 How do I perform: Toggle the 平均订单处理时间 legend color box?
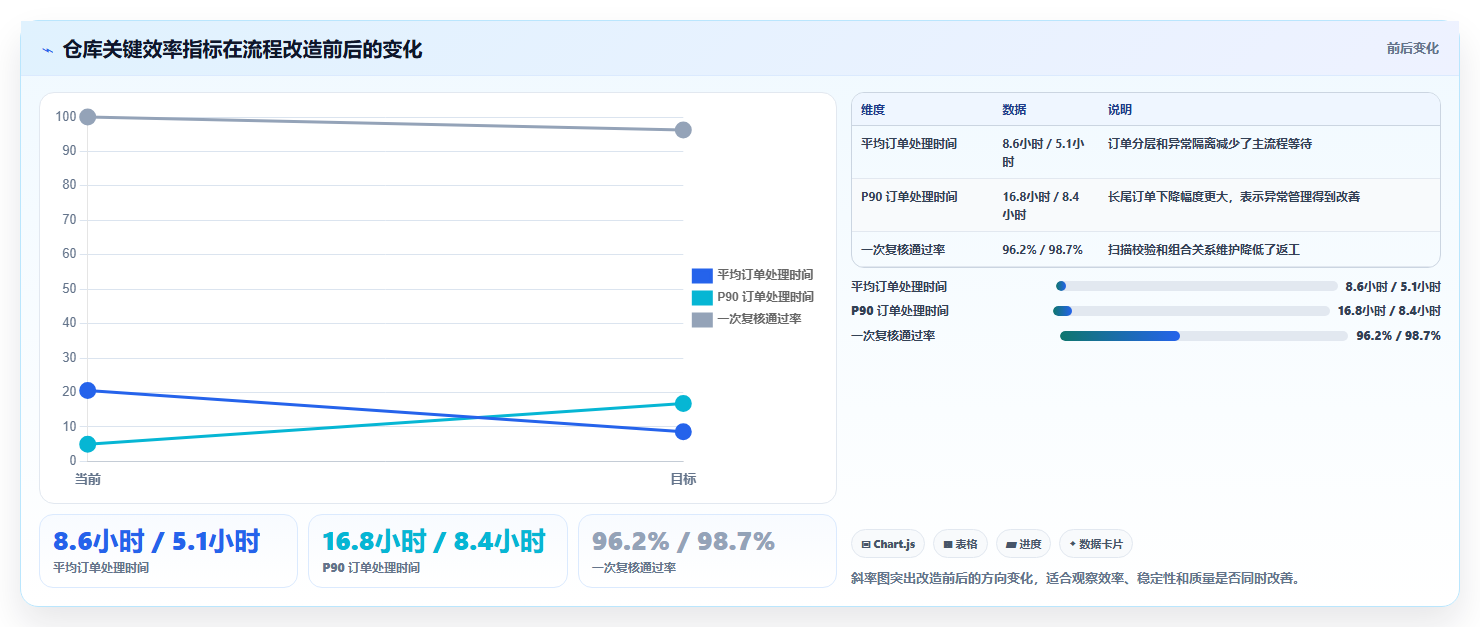702,275
